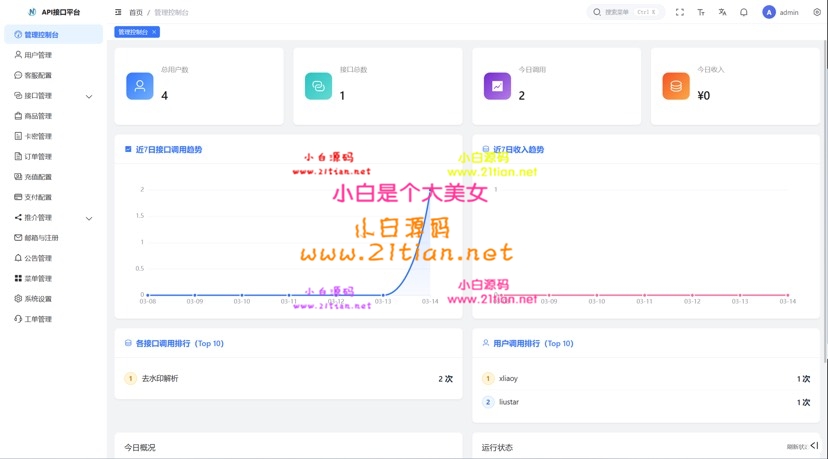Toggle the sidebar collapse icon

(x=118, y=12)
